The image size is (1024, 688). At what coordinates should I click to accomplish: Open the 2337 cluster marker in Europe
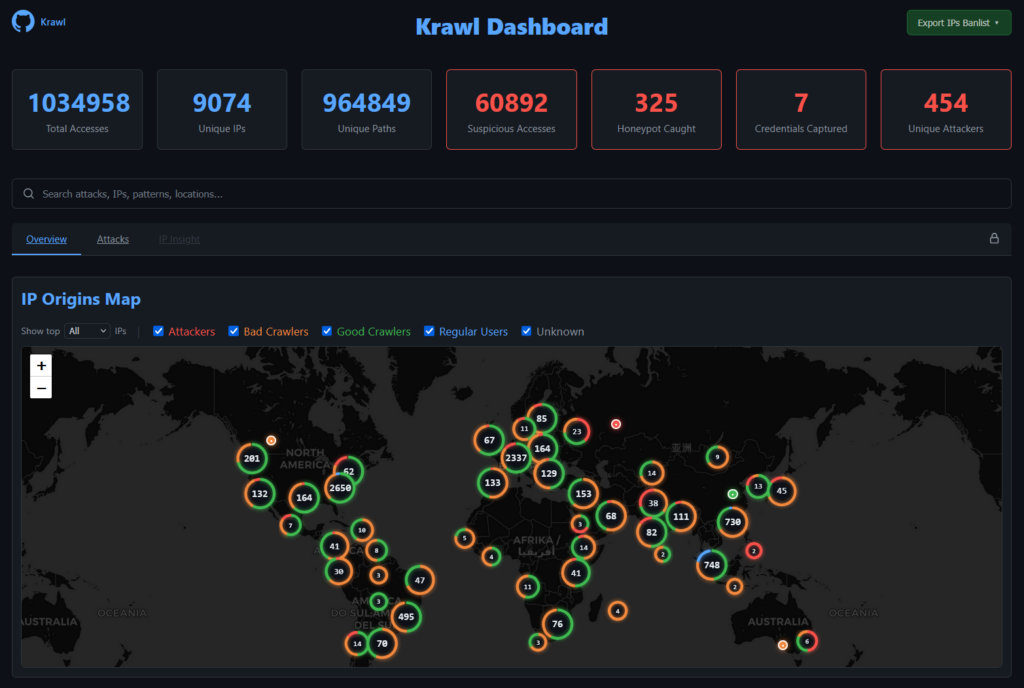click(516, 458)
